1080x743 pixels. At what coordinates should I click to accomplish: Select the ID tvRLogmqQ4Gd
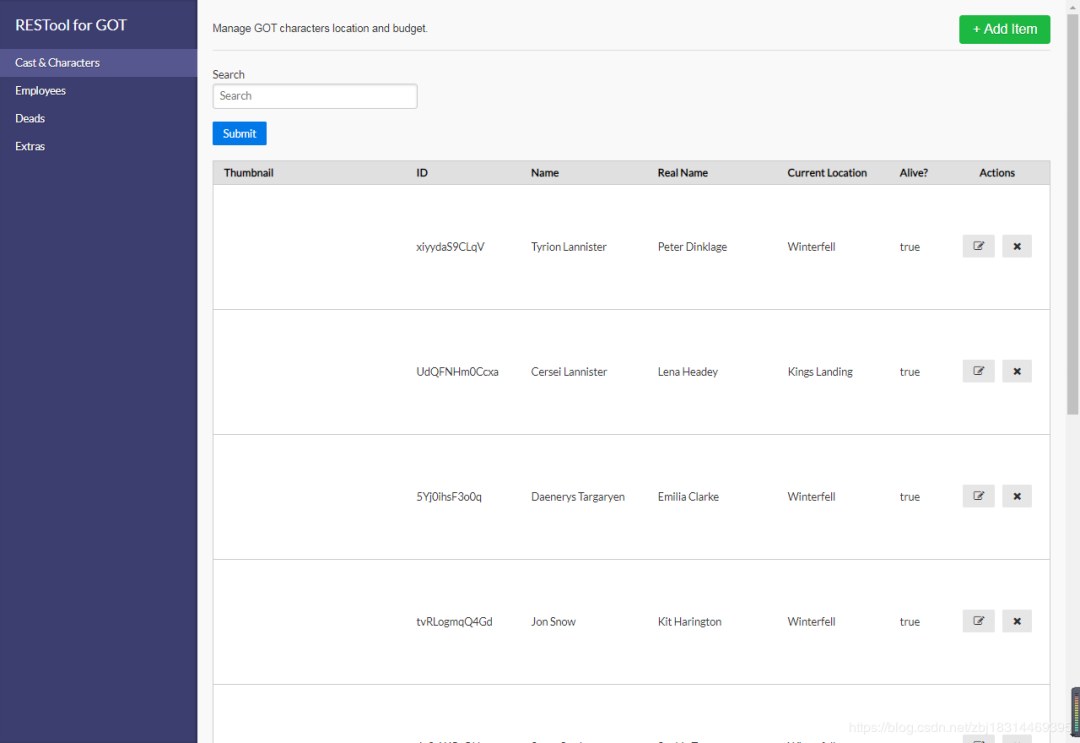tap(455, 622)
